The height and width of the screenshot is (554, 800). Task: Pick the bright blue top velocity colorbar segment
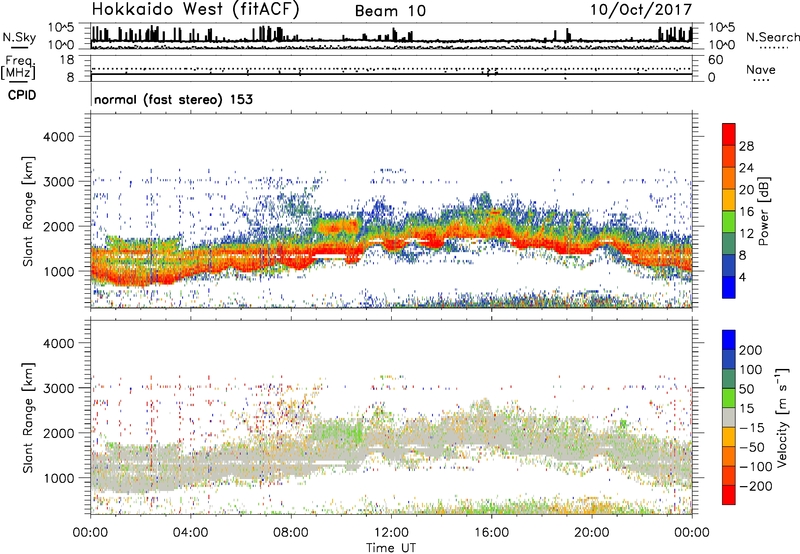click(729, 340)
